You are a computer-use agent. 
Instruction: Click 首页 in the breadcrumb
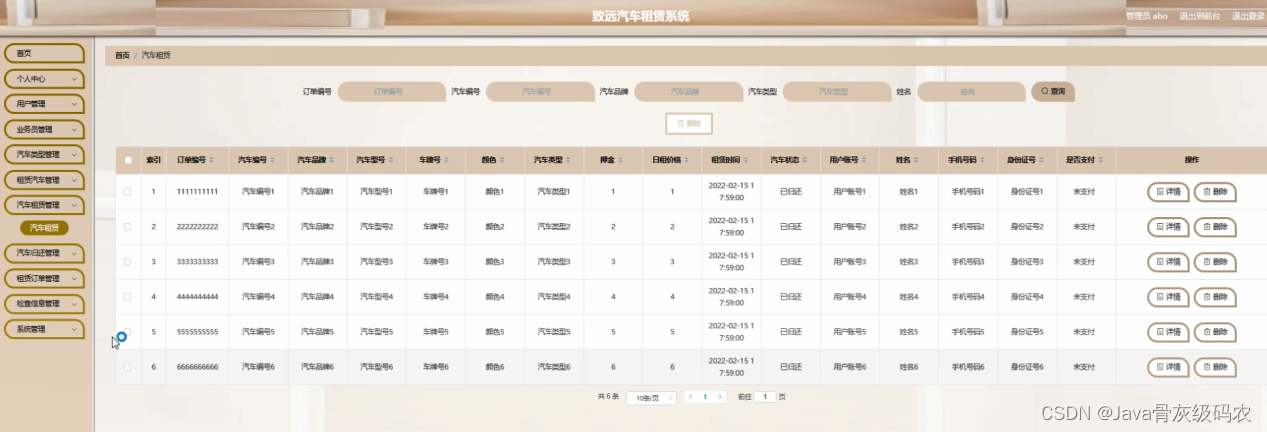point(122,56)
